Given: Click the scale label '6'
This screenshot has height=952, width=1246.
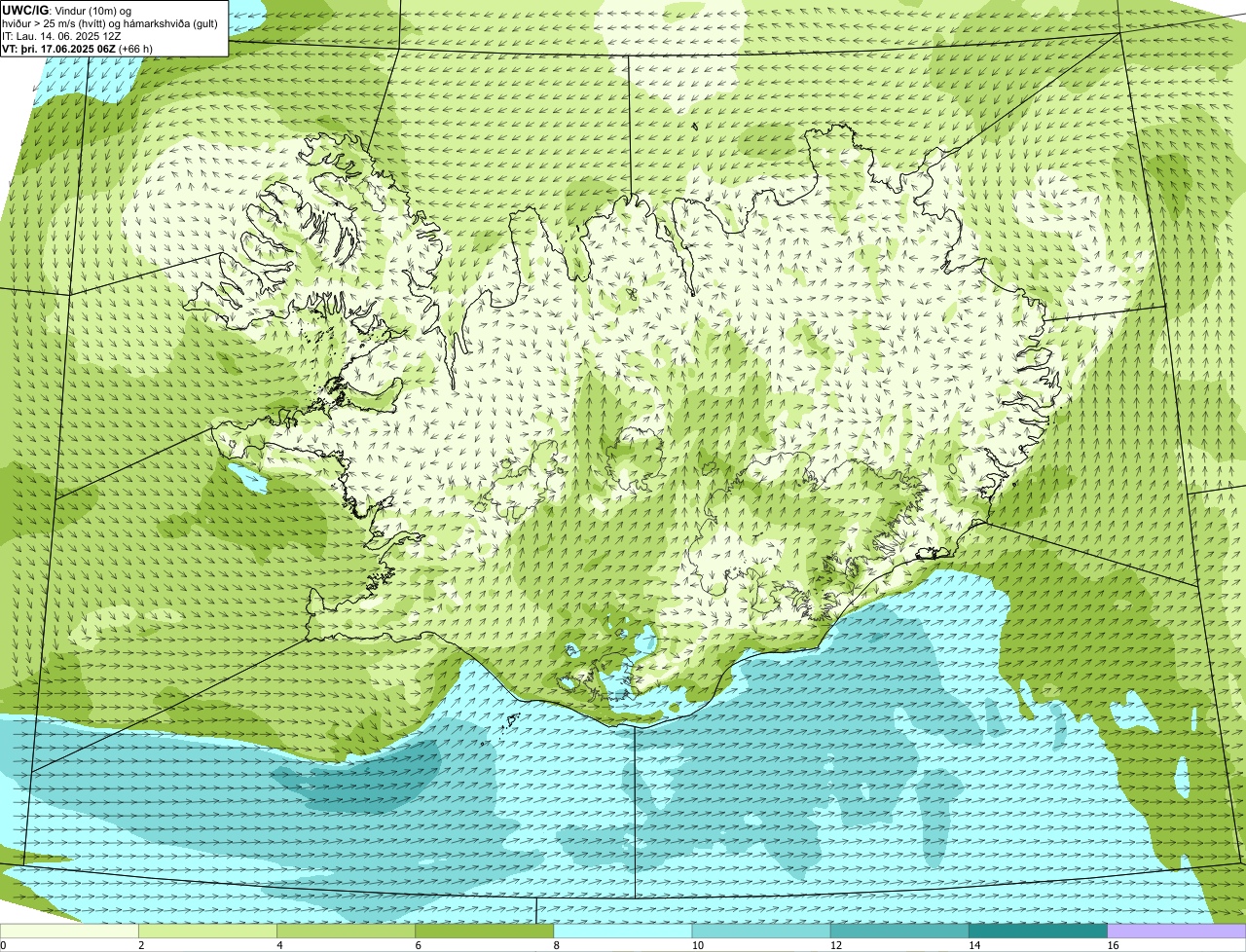Looking at the screenshot, I should pos(419,945).
